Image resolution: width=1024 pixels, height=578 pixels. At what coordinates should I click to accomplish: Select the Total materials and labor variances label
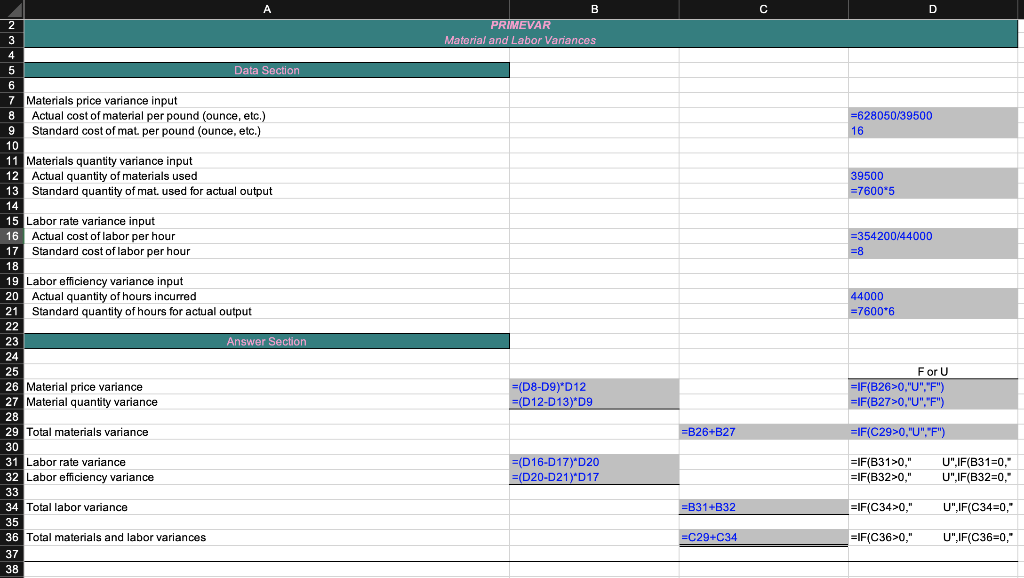click(266, 537)
